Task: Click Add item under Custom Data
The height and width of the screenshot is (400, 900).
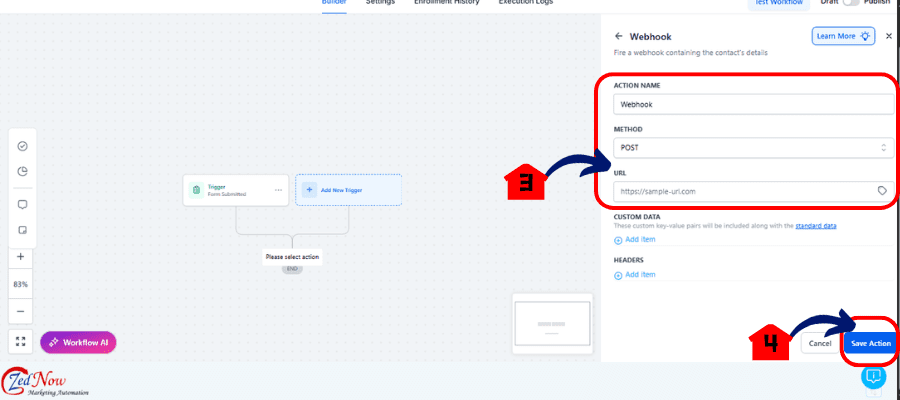Action: click(x=640, y=239)
